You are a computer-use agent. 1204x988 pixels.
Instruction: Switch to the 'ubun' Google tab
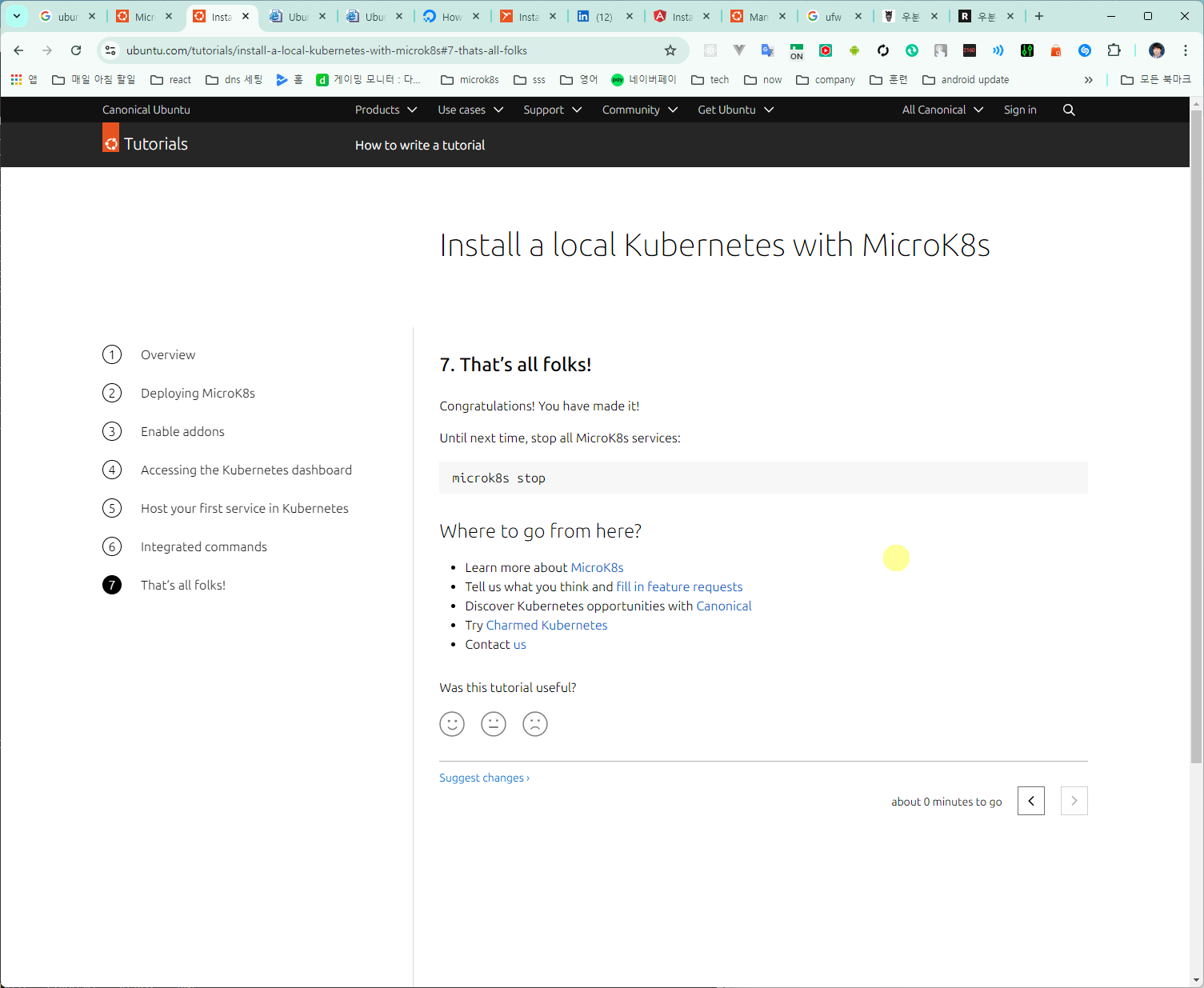[x=68, y=16]
